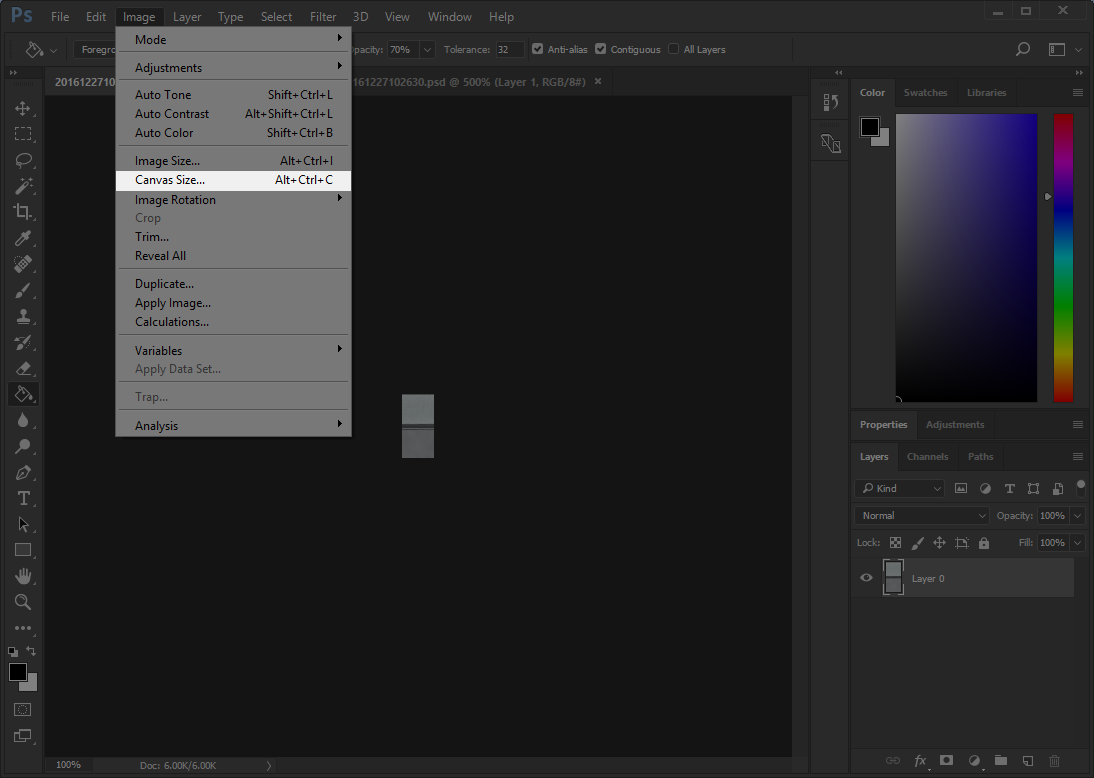
Task: Select the Lasso tool
Action: click(x=23, y=160)
